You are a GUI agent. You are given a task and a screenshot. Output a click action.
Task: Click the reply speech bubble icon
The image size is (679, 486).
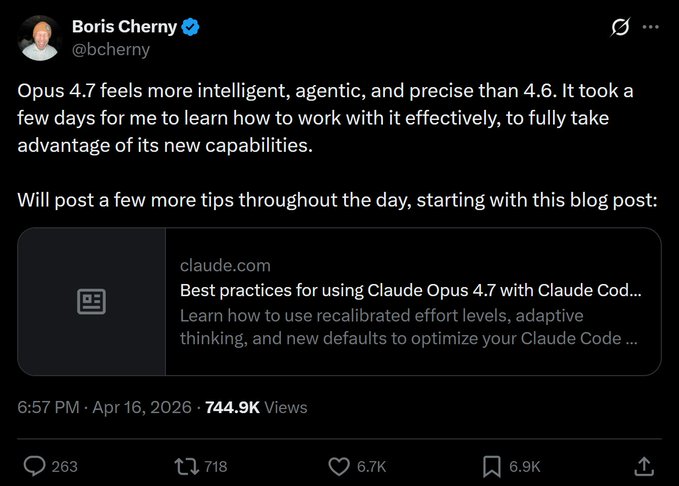point(34,467)
